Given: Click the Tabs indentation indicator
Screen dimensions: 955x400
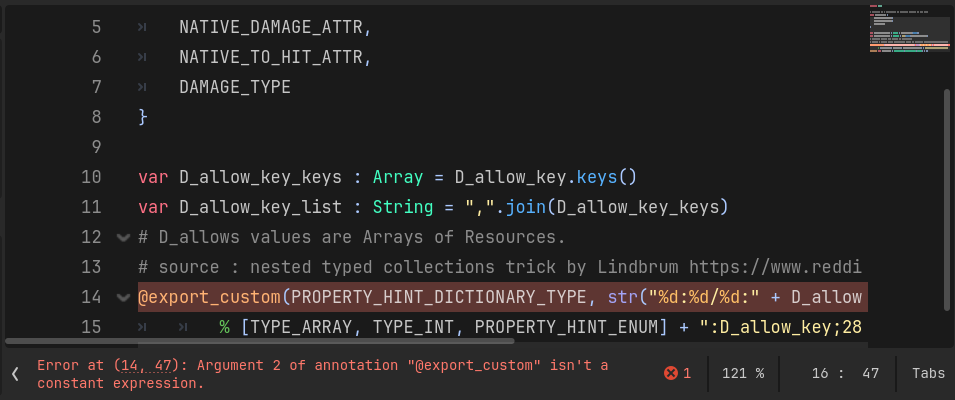Looking at the screenshot, I should [x=928, y=373].
